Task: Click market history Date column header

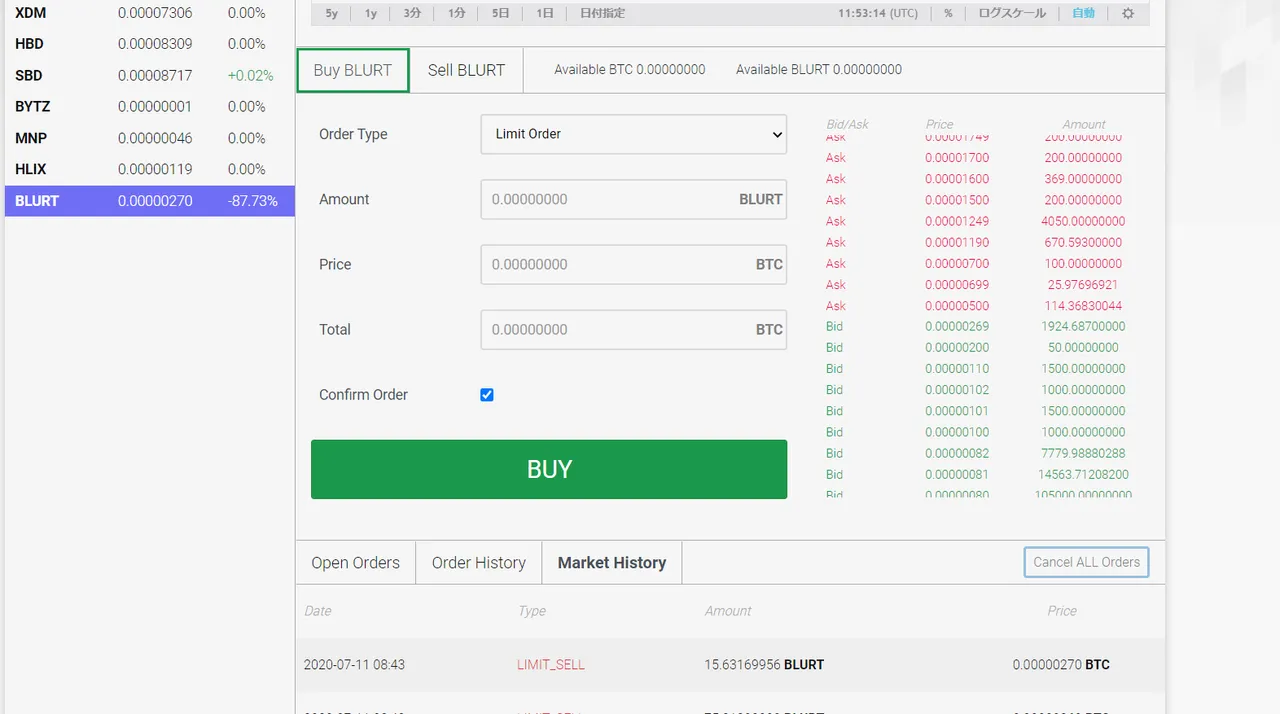Action: [318, 611]
